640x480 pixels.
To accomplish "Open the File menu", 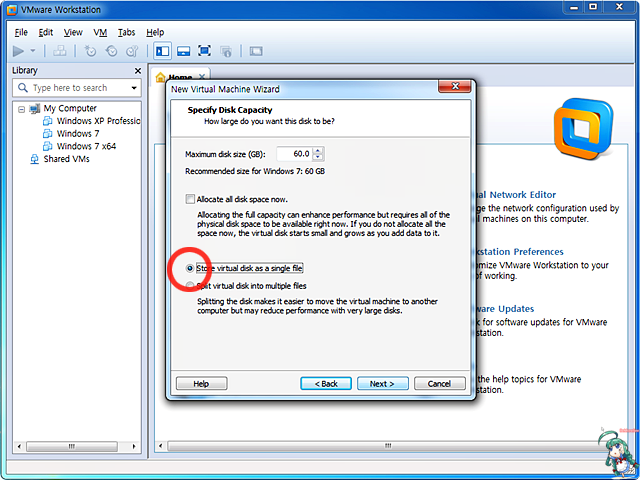I will [x=21, y=32].
